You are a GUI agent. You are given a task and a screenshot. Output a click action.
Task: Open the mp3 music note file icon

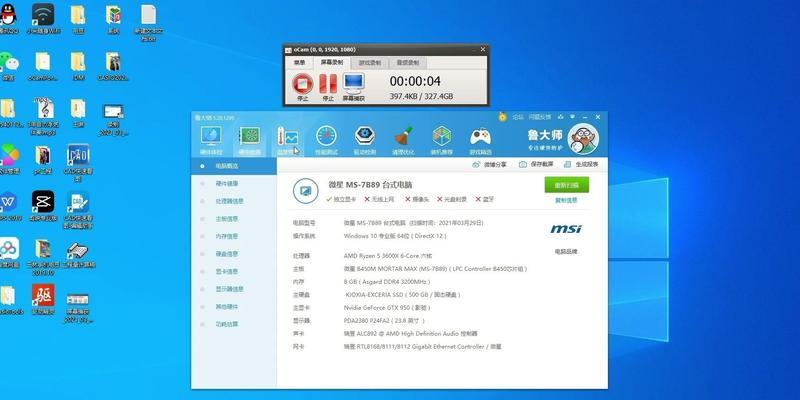pos(44,108)
